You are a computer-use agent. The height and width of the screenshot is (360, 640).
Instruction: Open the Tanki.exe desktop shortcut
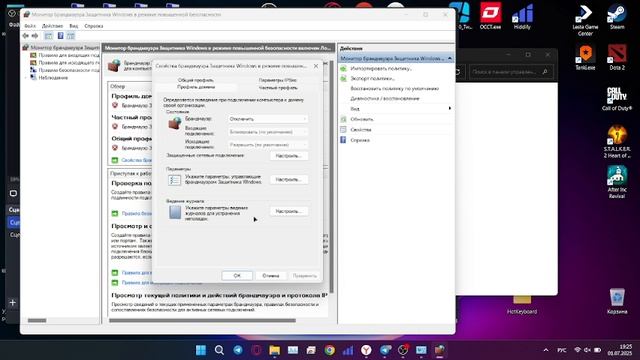tap(585, 57)
